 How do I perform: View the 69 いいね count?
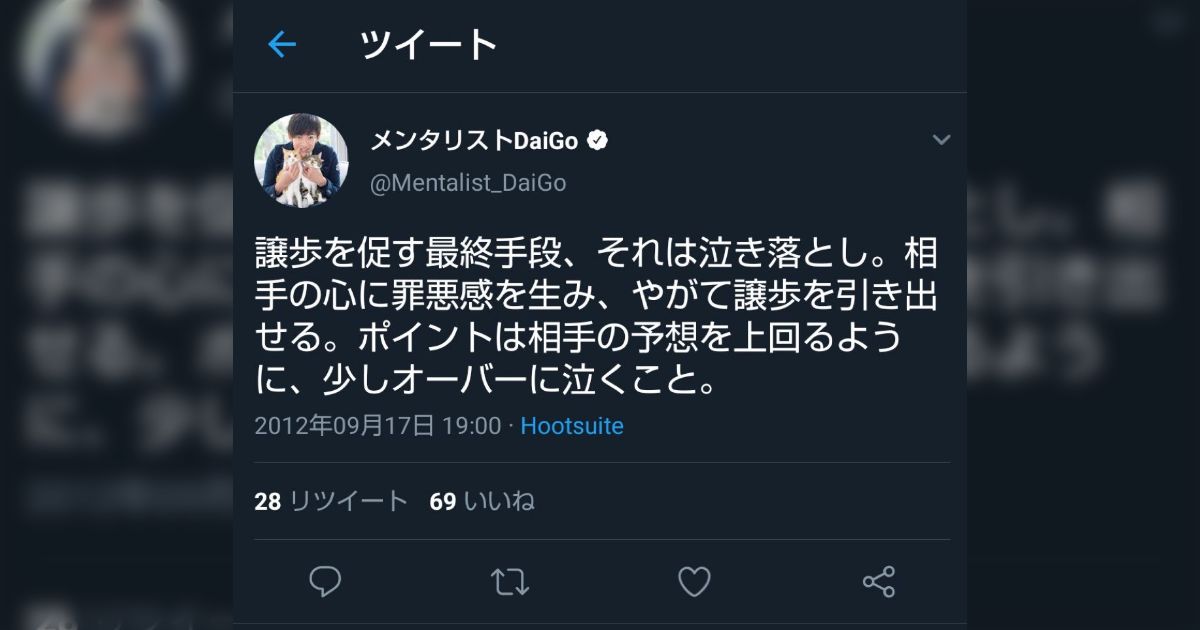(x=483, y=500)
